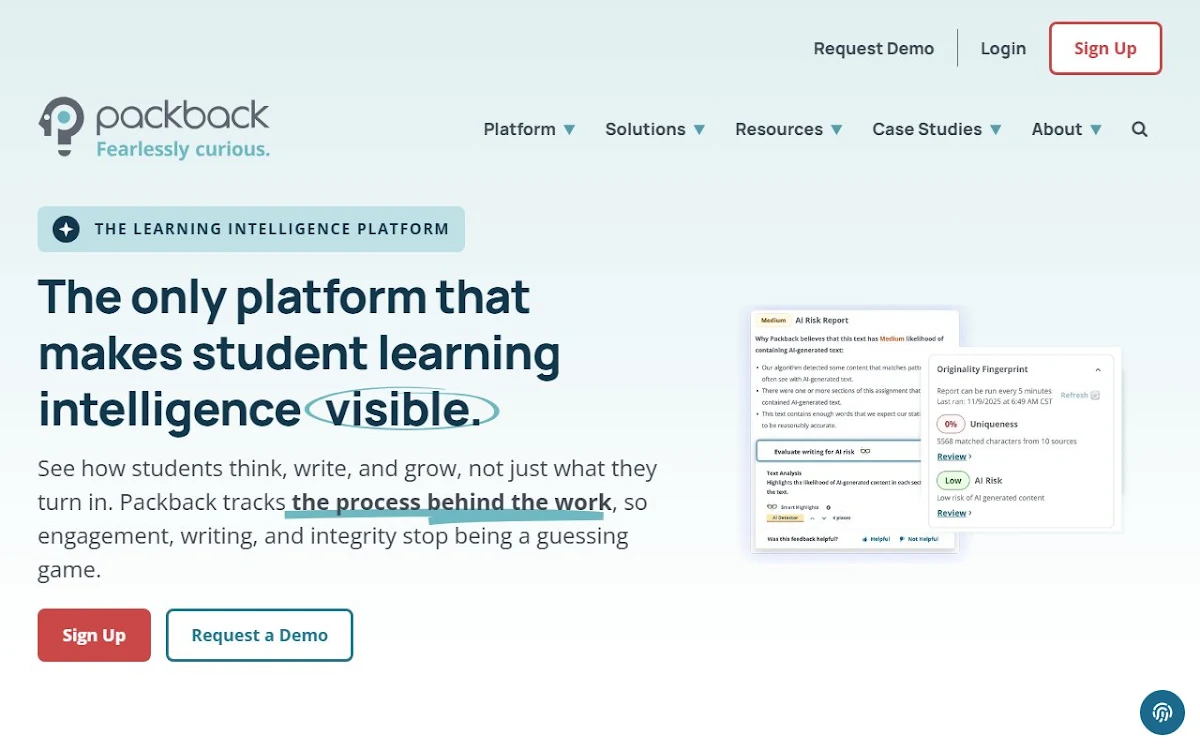Click 'Last ran: 11/9/2025 at 6:49 AM CST' text
This screenshot has height=750, width=1200.
click(994, 402)
